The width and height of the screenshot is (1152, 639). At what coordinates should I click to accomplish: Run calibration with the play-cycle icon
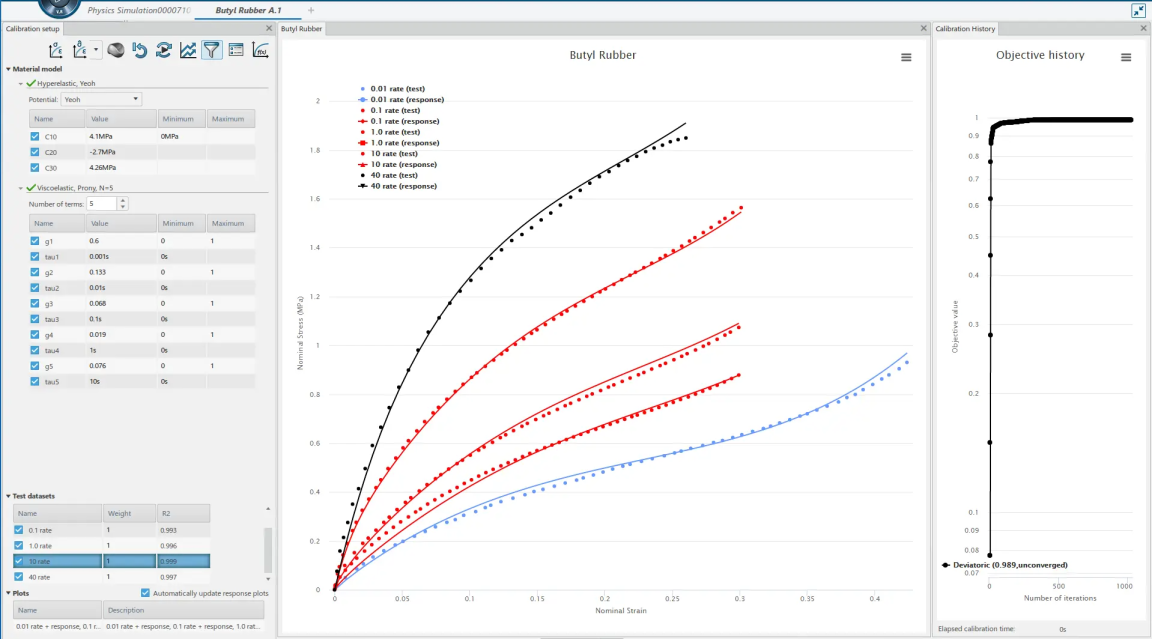pos(164,50)
